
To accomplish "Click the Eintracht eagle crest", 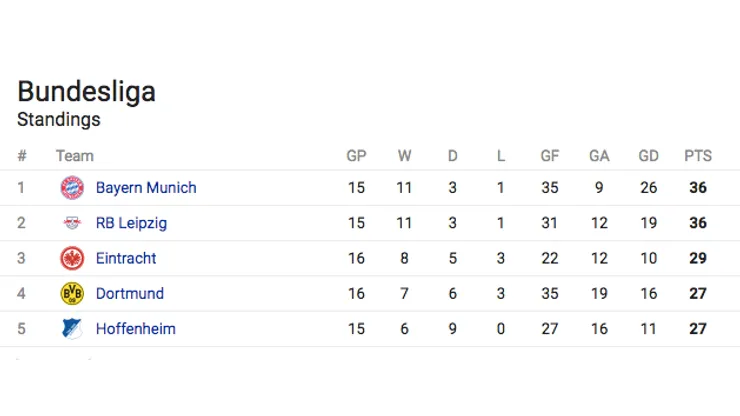I will point(72,258).
